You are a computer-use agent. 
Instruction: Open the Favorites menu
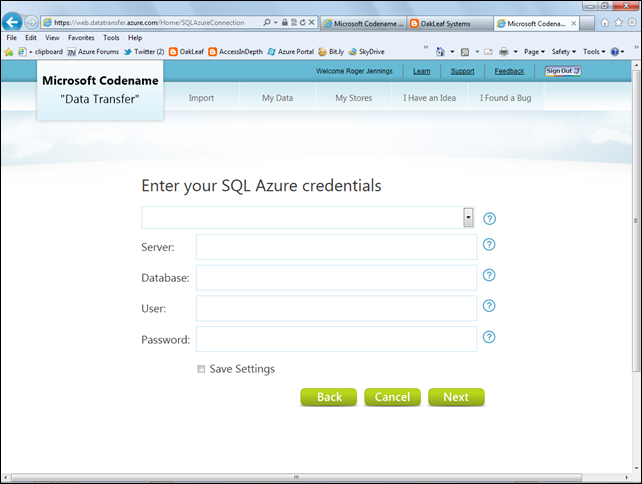(81, 37)
